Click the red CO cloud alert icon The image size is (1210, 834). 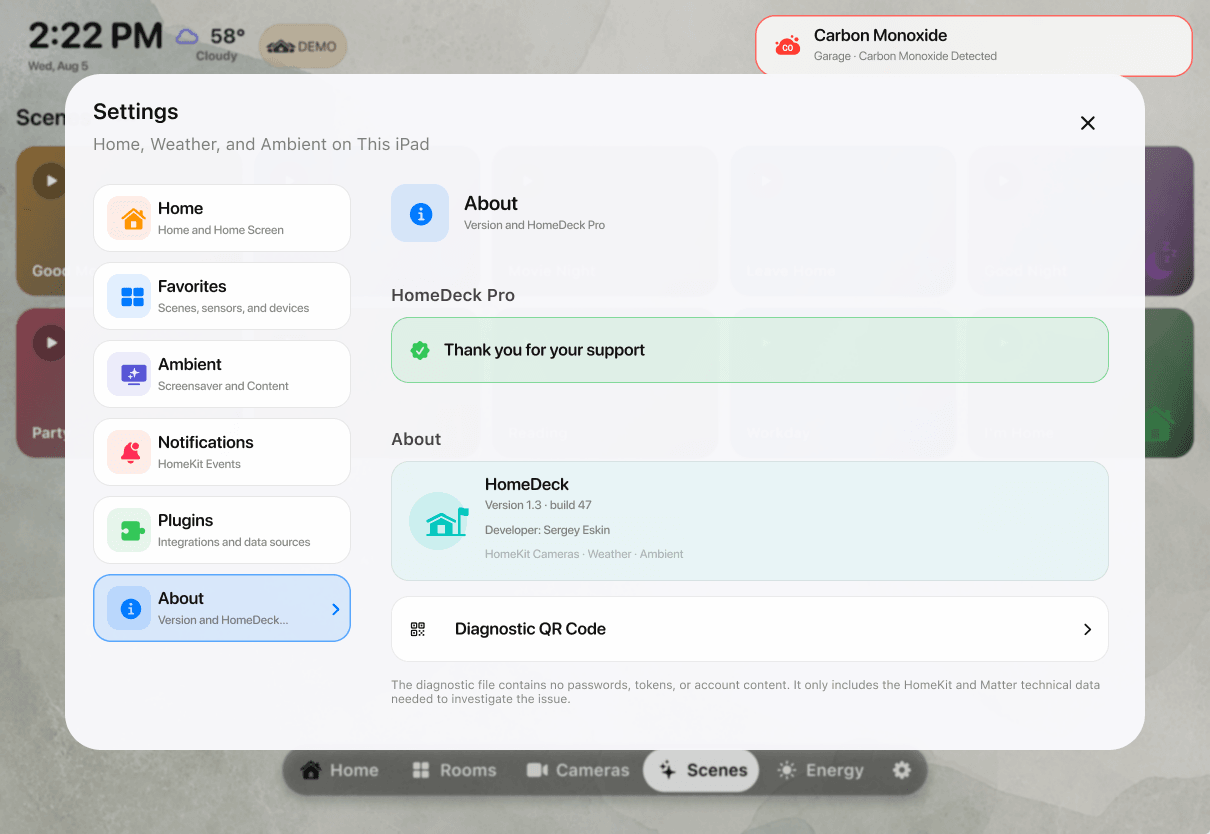pyautogui.click(x=788, y=46)
